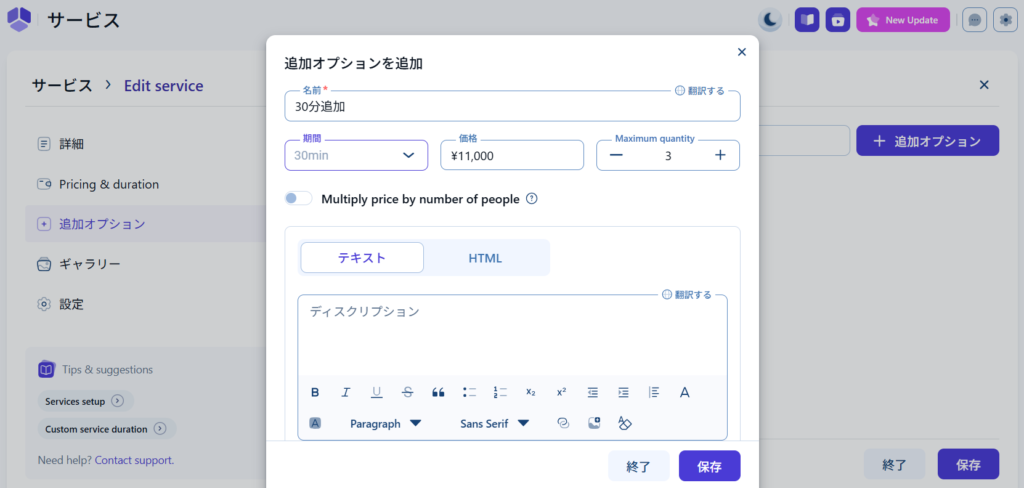Click 終了 button in the dialog
This screenshot has width=1024, height=488.
click(638, 466)
